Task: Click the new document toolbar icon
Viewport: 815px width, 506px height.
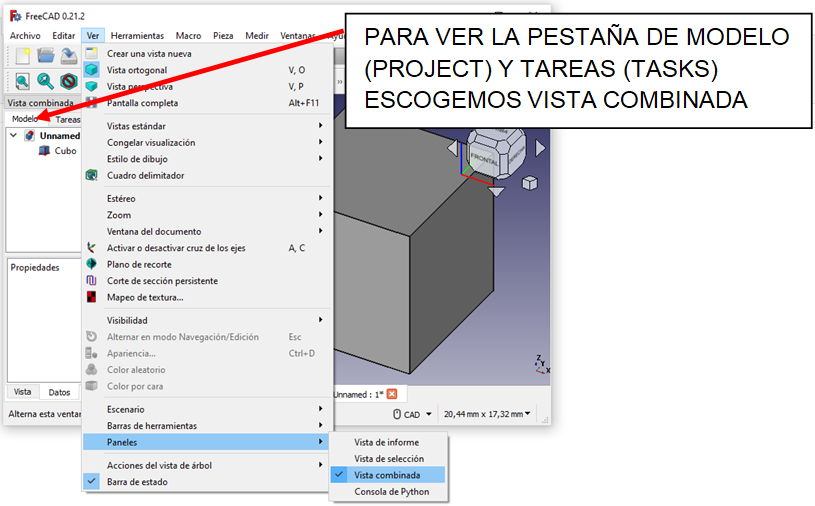Action: tap(21, 57)
